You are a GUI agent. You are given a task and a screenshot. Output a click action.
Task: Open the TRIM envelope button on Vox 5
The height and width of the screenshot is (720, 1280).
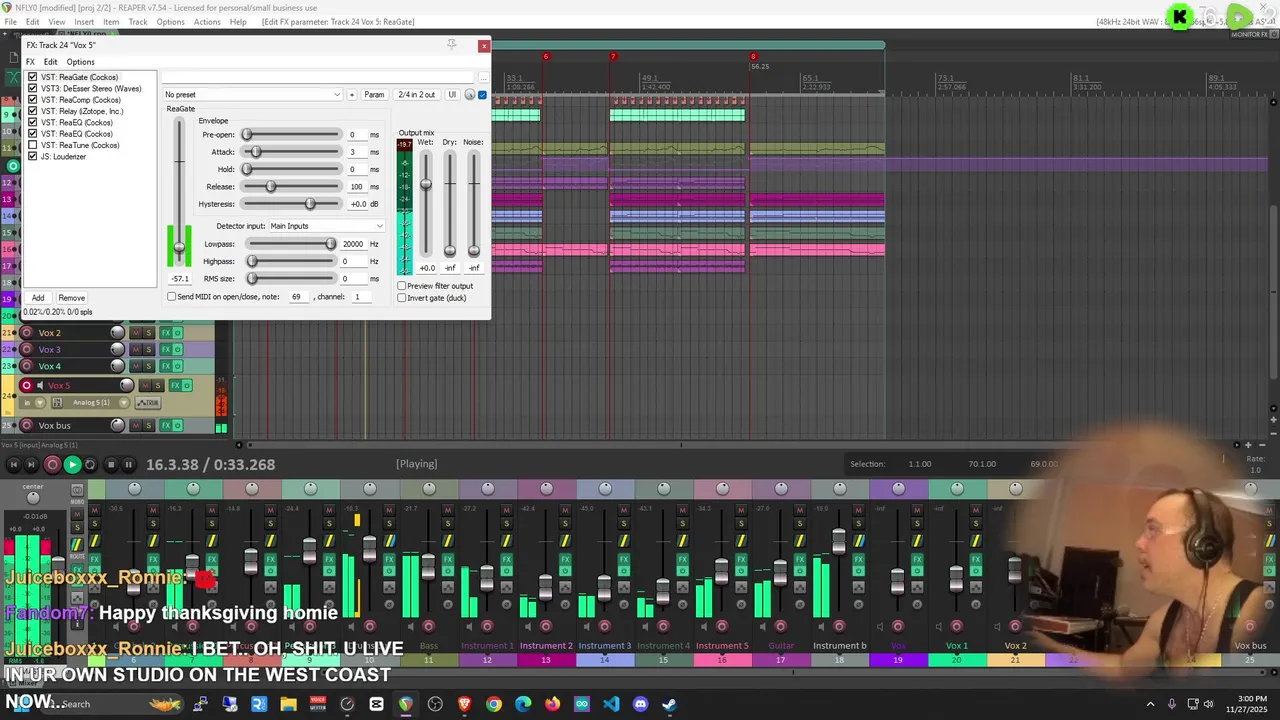click(x=147, y=403)
